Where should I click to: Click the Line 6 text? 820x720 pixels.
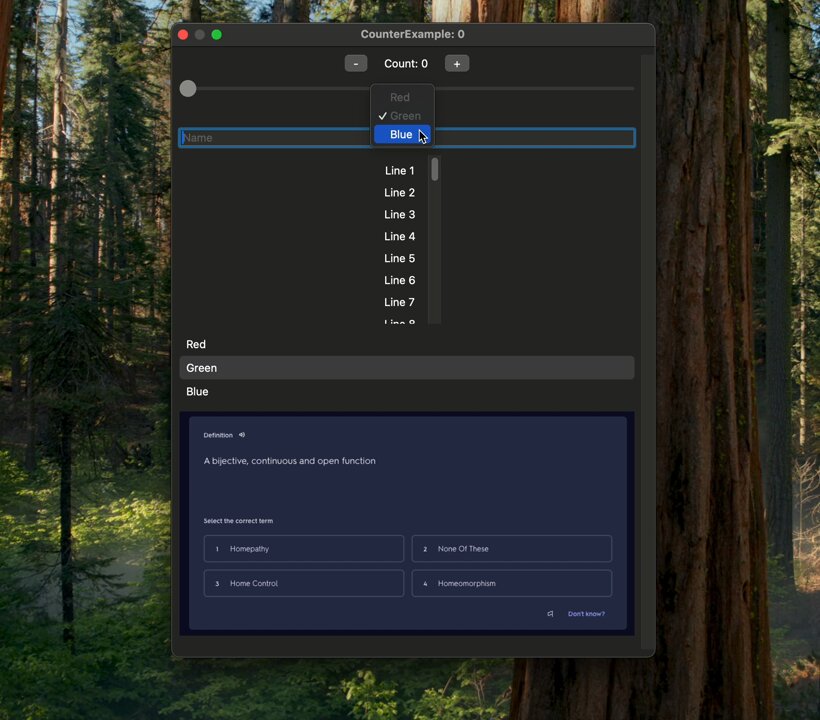pos(400,281)
